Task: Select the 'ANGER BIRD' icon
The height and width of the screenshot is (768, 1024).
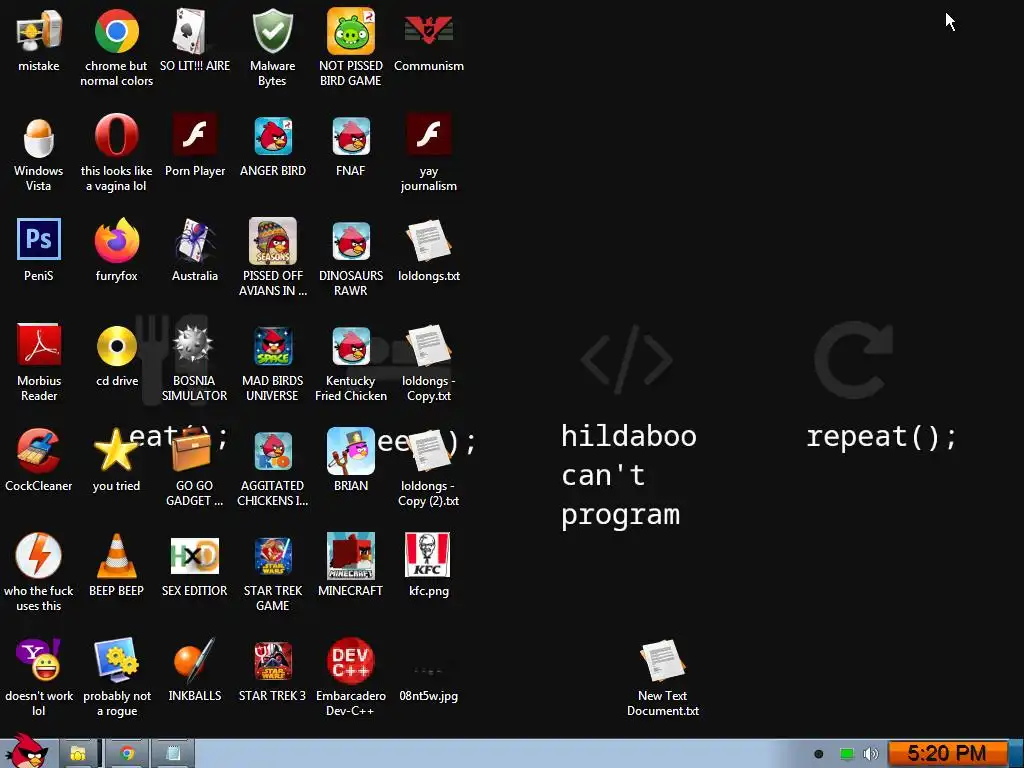Action: 272,136
